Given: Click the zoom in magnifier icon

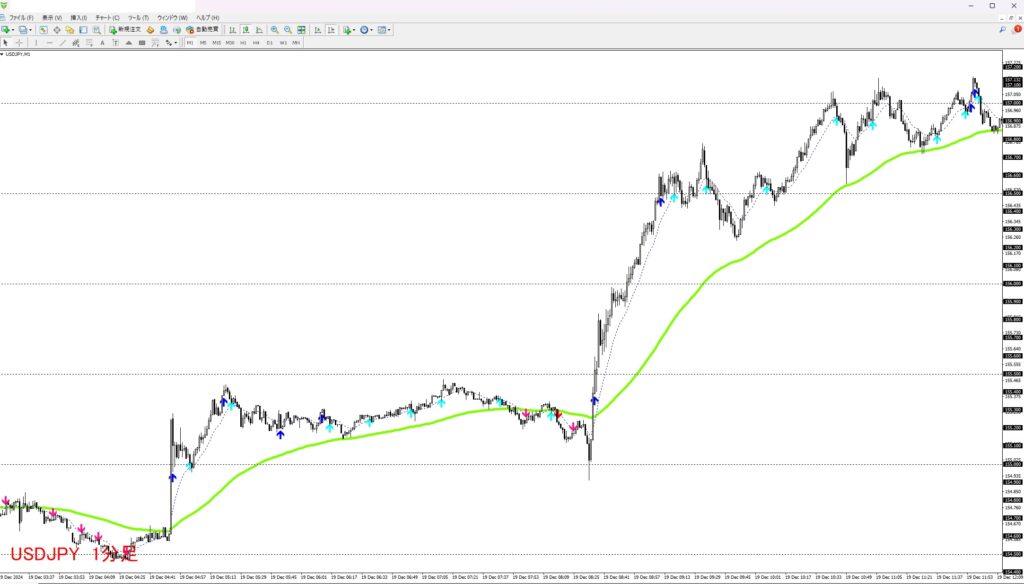Looking at the screenshot, I should [274, 30].
